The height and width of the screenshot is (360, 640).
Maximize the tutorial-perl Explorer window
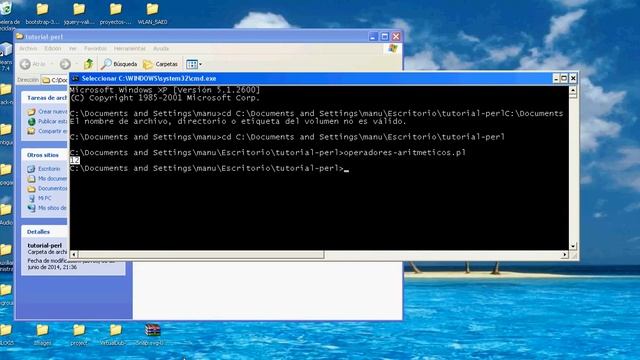(x=384, y=36)
